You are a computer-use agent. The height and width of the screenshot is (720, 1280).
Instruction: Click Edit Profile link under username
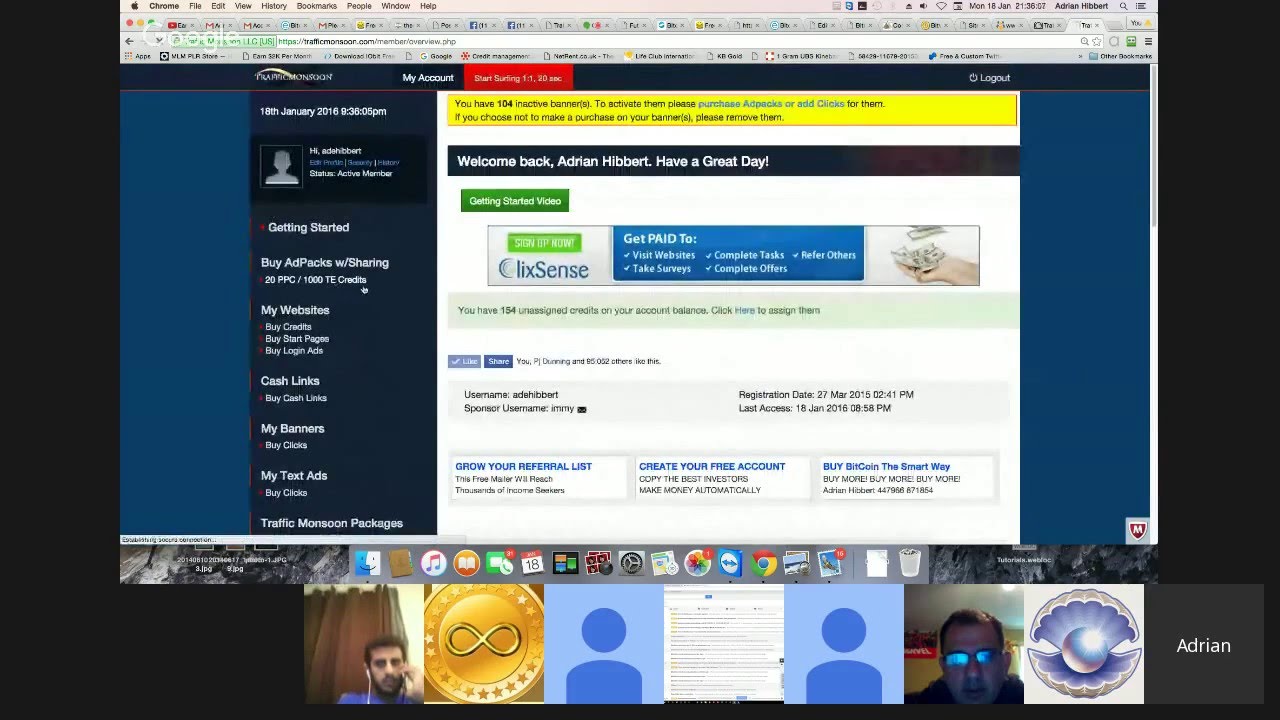pyautogui.click(x=326, y=162)
